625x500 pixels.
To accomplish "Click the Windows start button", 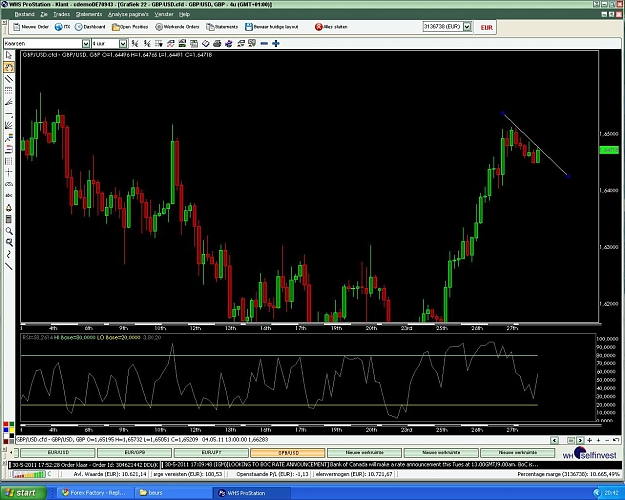I will 23,493.
